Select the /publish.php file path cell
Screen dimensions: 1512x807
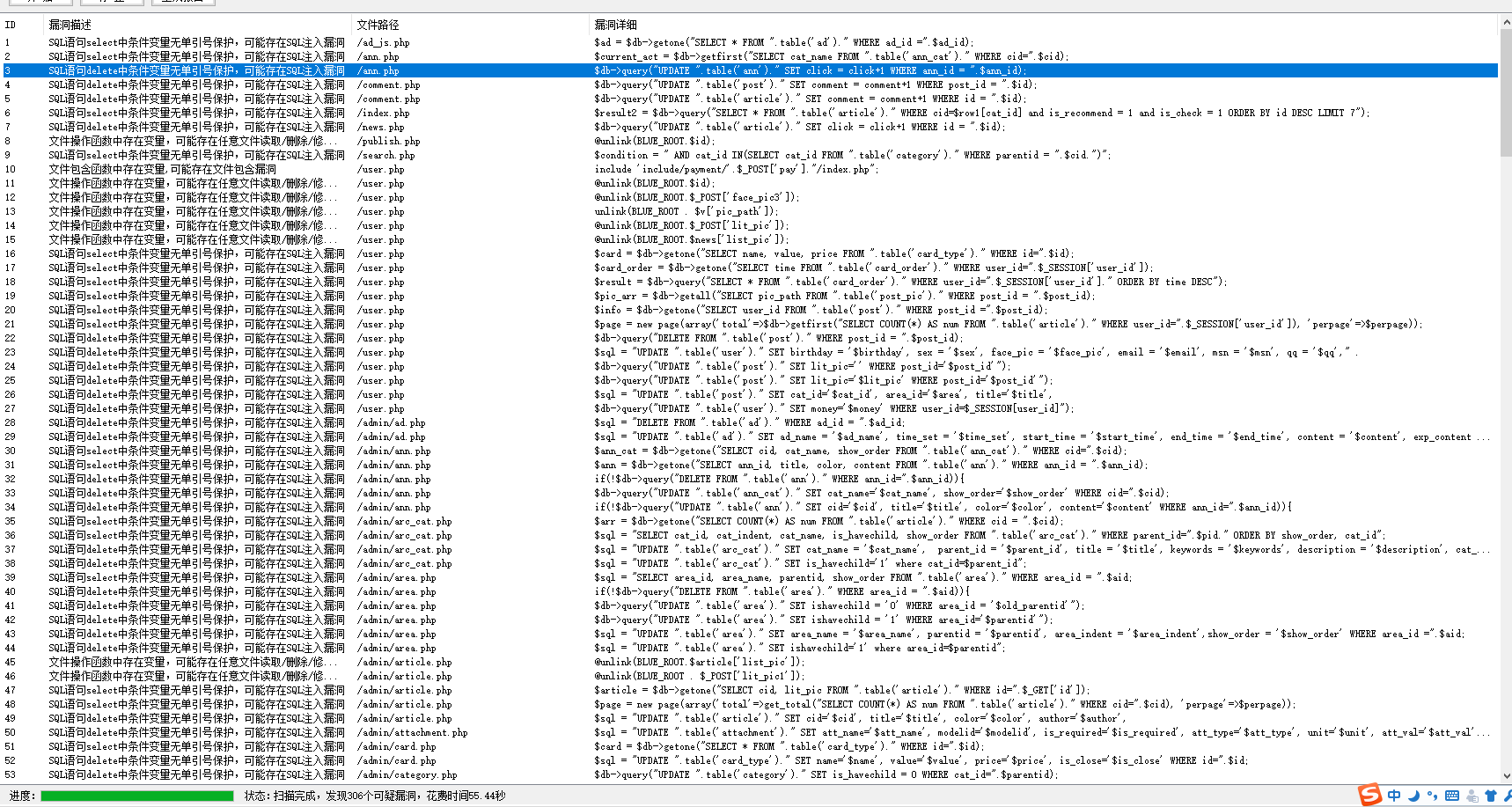click(x=388, y=141)
